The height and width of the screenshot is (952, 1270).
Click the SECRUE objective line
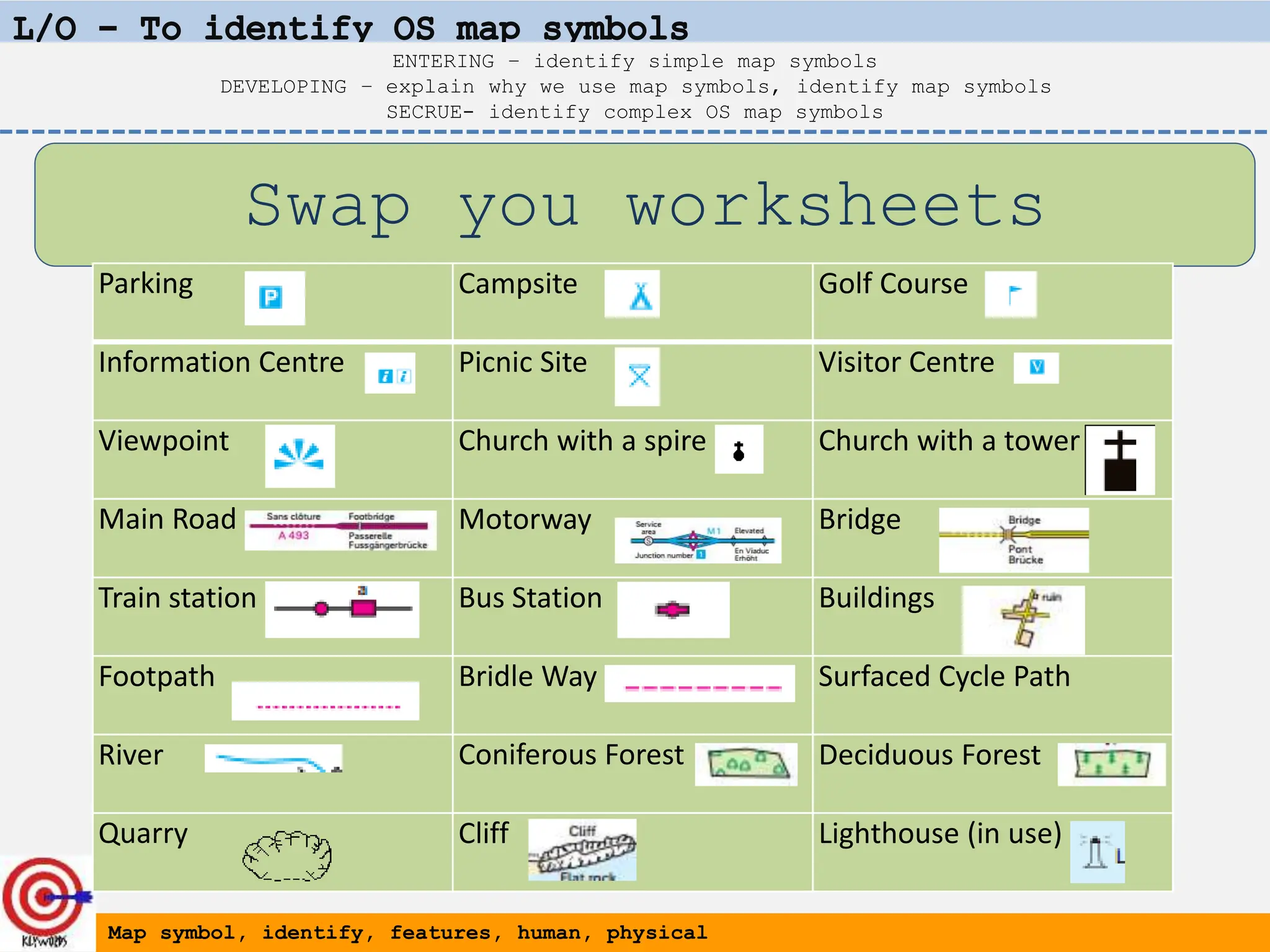(x=634, y=112)
